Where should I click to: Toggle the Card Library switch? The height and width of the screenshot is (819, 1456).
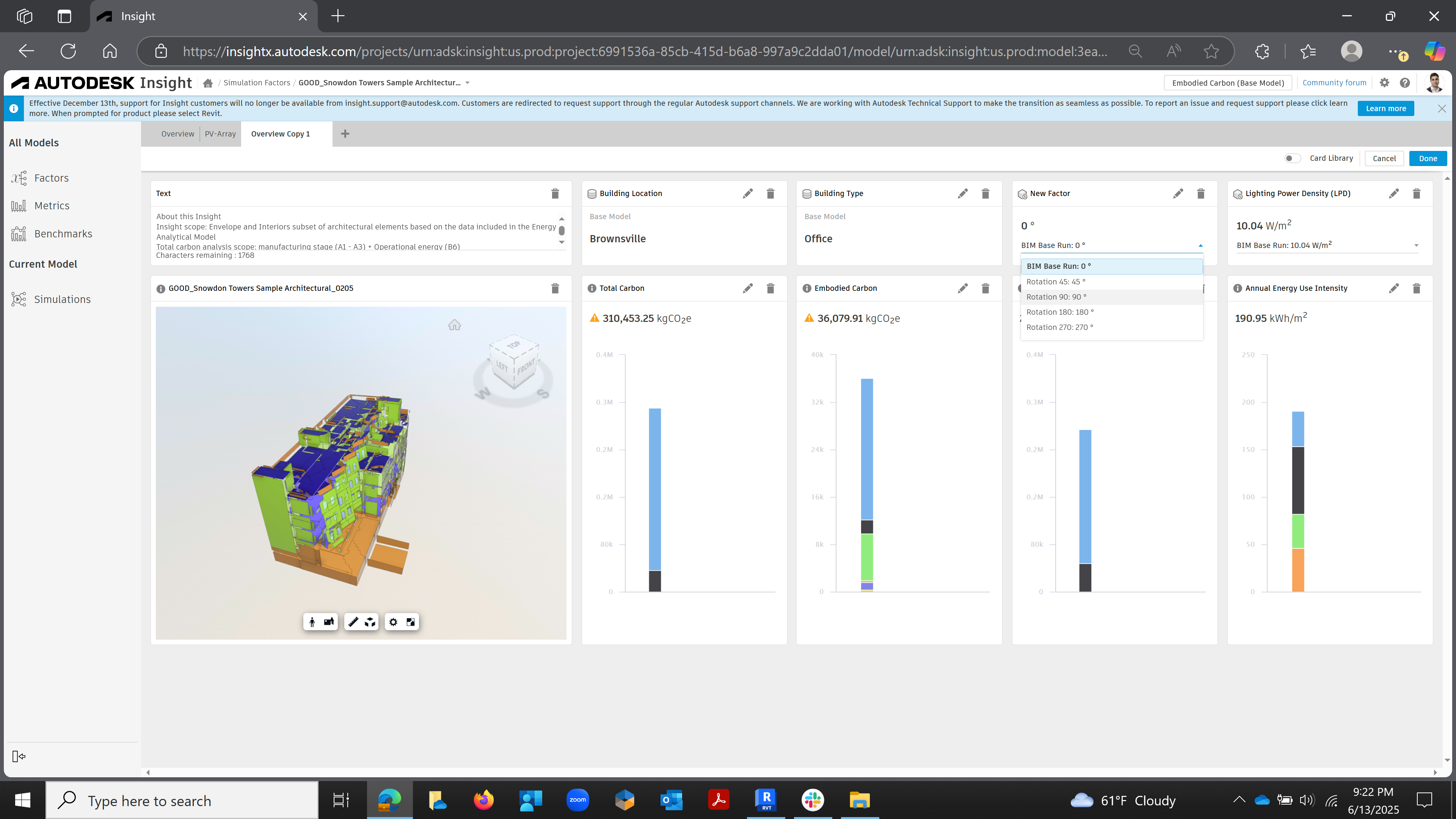point(1292,158)
